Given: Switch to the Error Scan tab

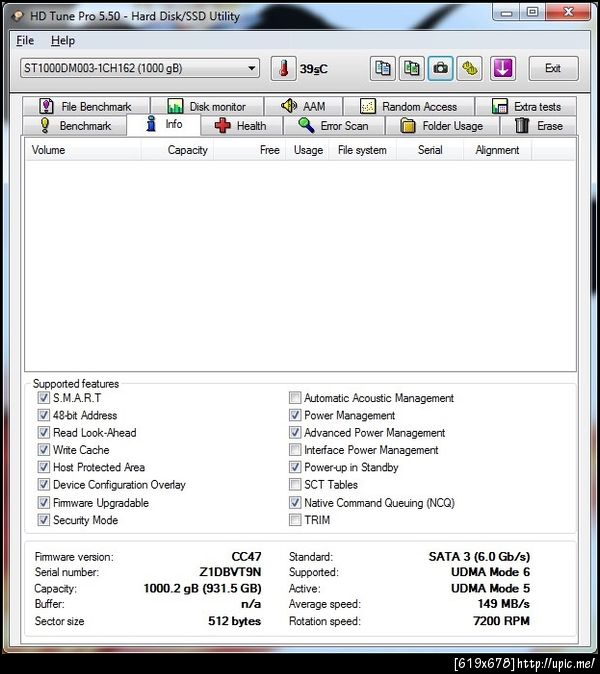Looking at the screenshot, I should pyautogui.click(x=334, y=126).
